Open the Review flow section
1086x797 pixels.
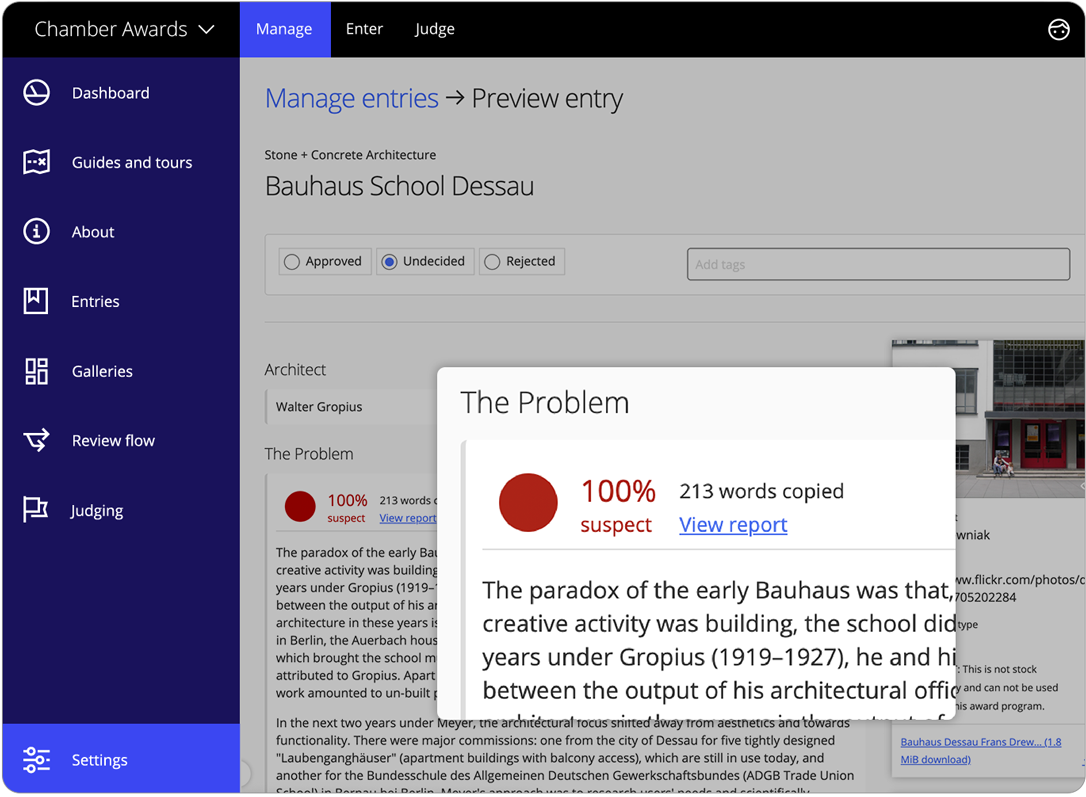(111, 440)
